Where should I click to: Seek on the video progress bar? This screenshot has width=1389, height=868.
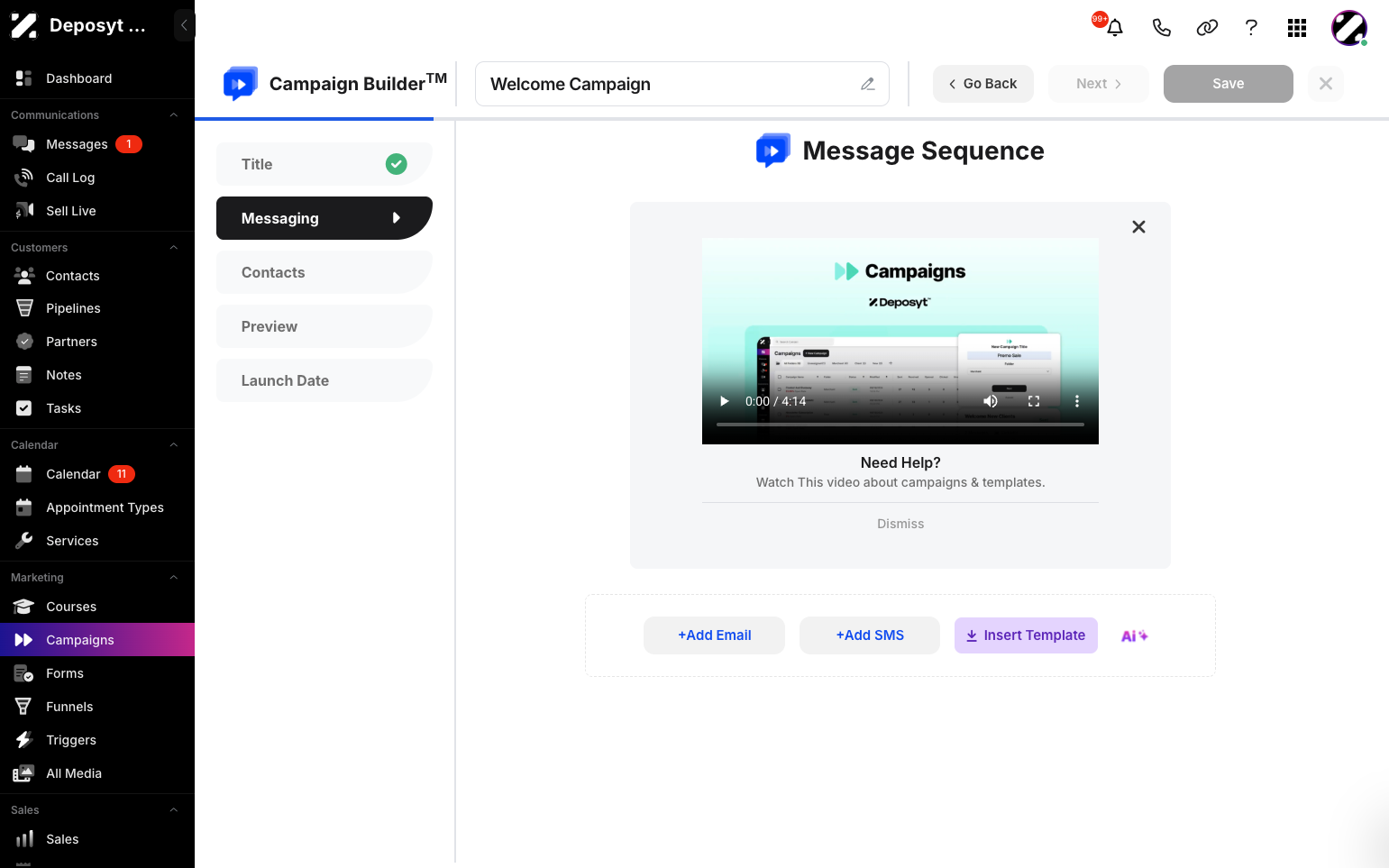(x=900, y=424)
